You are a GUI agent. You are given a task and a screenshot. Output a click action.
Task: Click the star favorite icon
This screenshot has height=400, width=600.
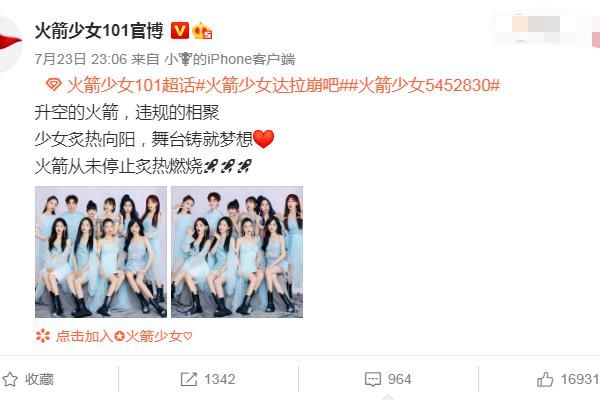coord(10,379)
